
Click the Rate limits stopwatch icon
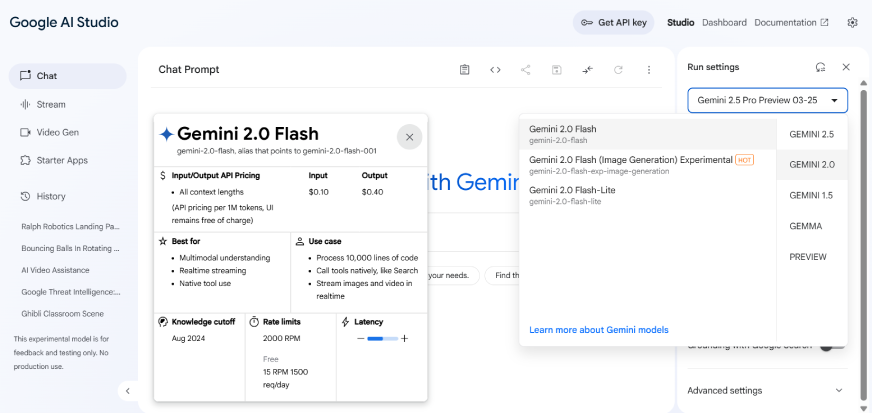point(254,322)
